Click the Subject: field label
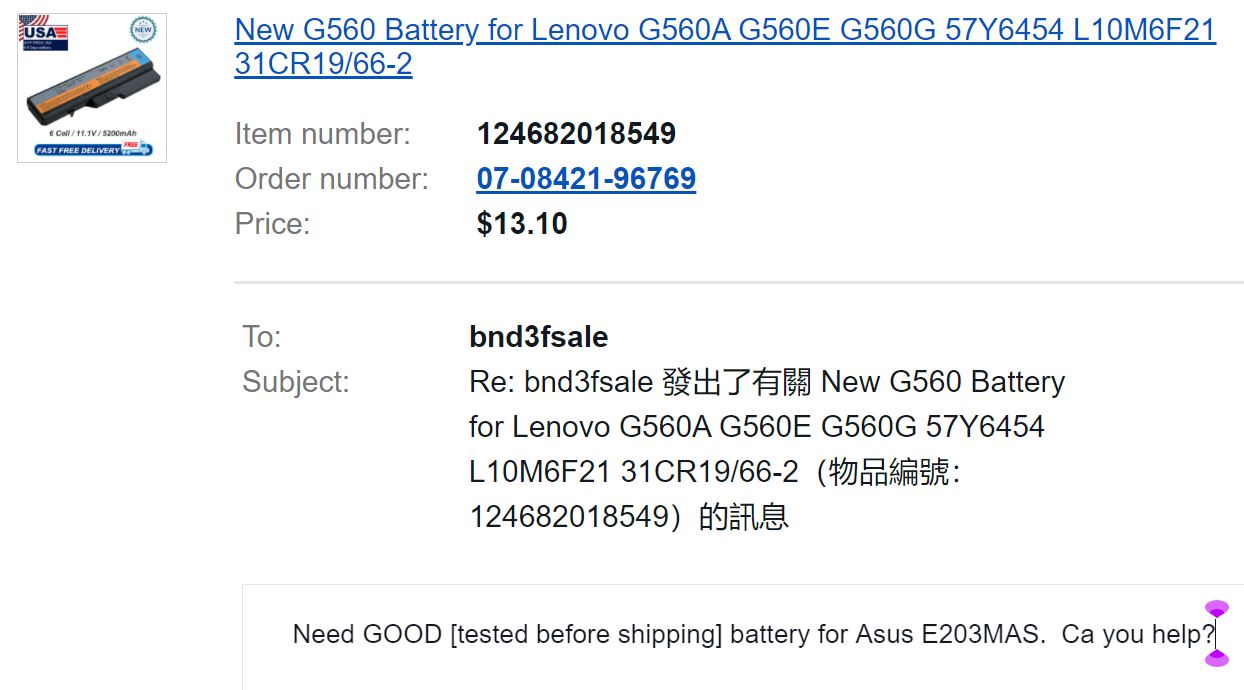Screen dimensions: 1244x690 tap(296, 382)
